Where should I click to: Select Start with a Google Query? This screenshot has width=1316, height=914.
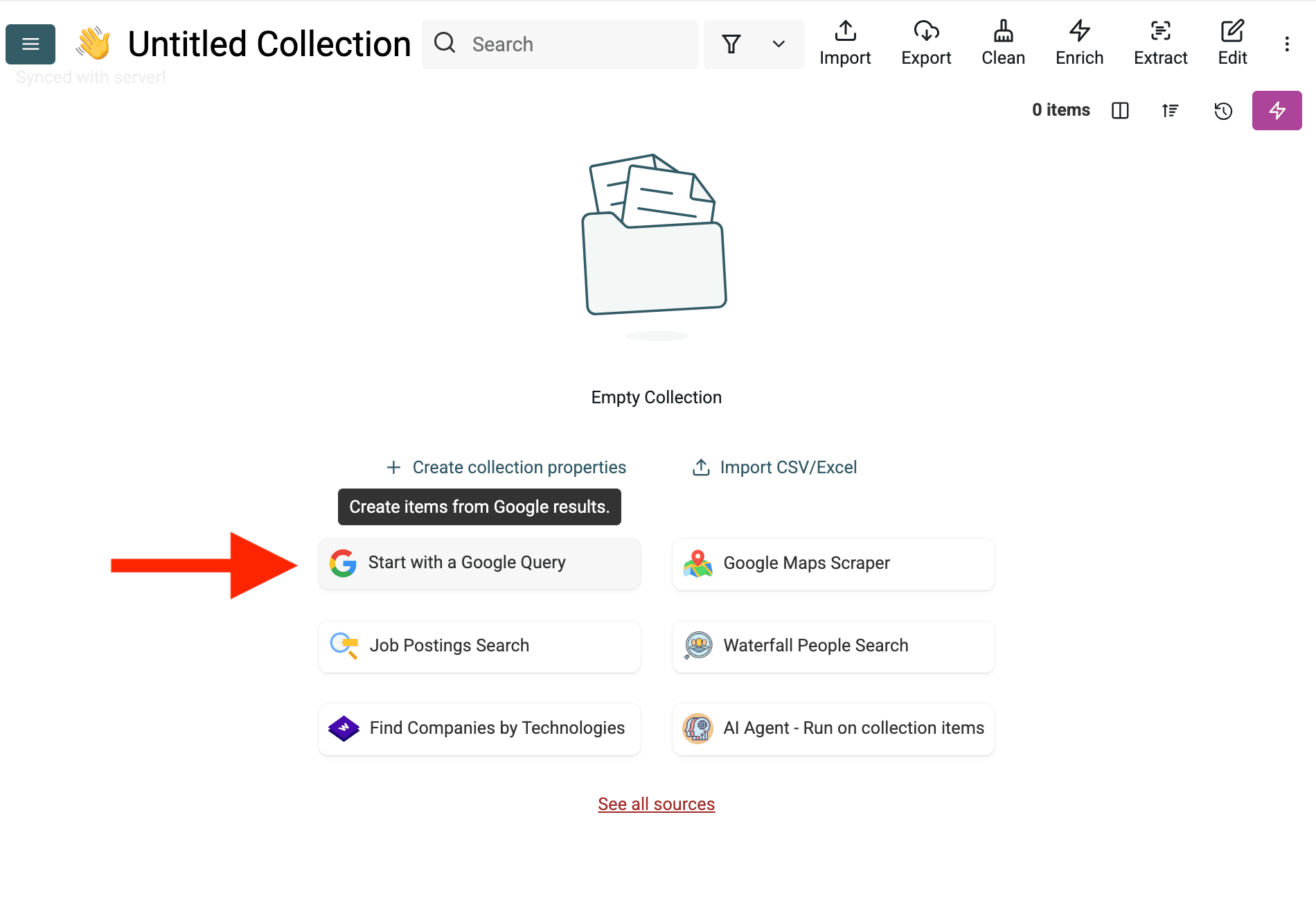click(x=479, y=563)
